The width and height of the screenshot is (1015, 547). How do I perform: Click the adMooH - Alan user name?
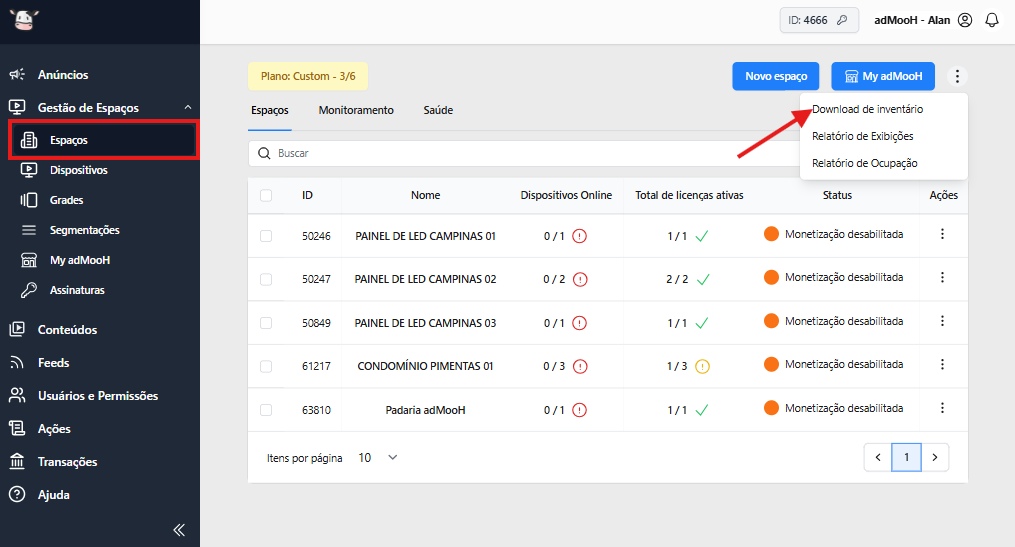pyautogui.click(x=912, y=20)
